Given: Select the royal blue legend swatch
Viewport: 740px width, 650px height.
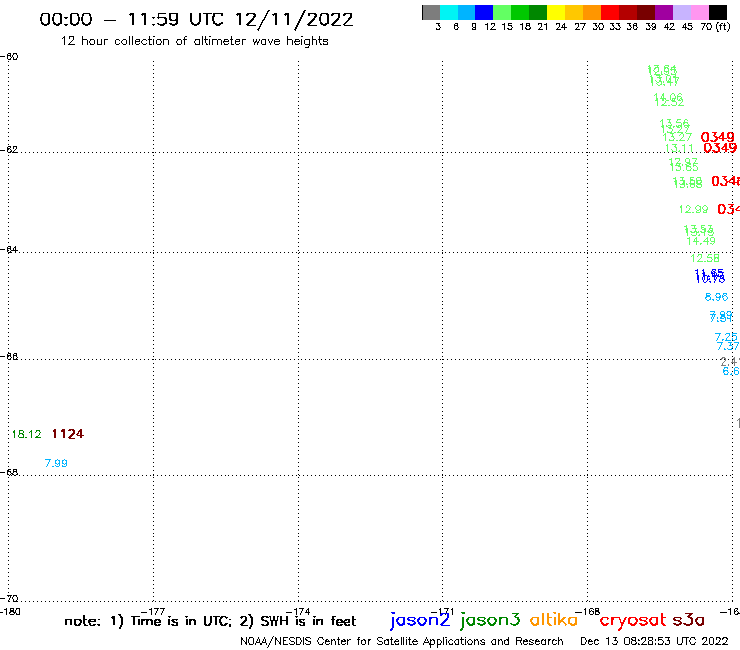Looking at the screenshot, I should [484, 12].
